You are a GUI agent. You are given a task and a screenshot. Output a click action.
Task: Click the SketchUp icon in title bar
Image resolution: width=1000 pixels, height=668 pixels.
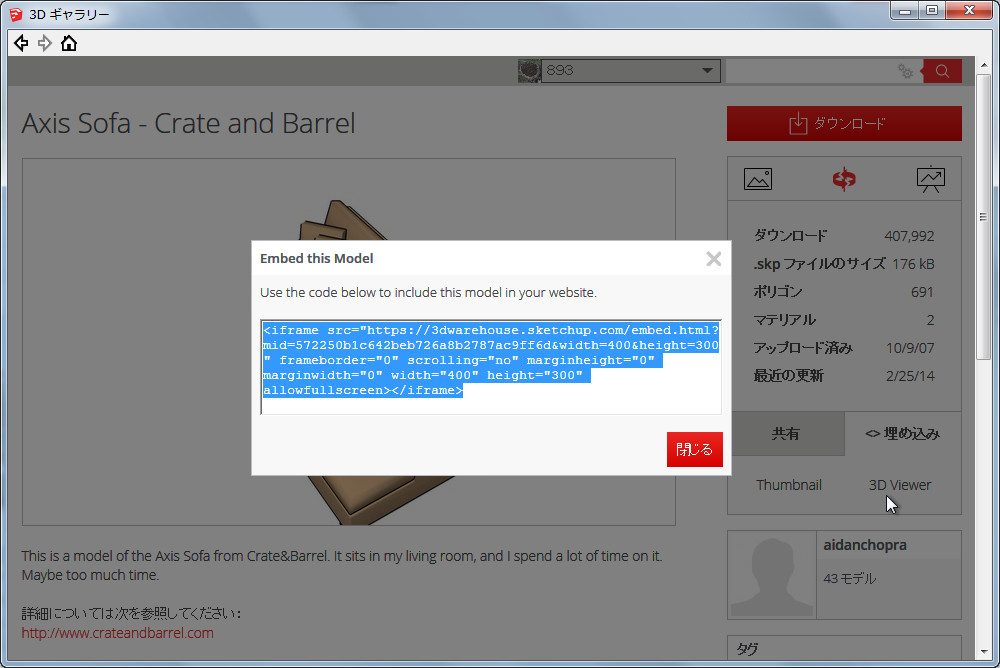[x=16, y=14]
